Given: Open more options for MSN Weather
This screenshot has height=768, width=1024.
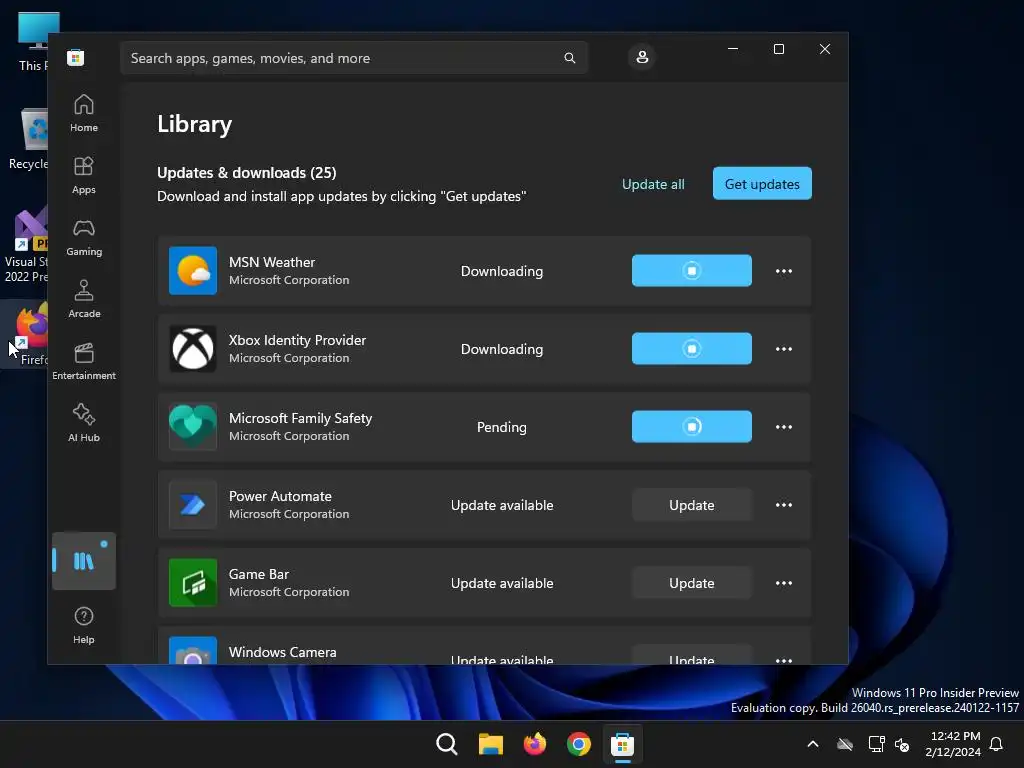Looking at the screenshot, I should [784, 271].
